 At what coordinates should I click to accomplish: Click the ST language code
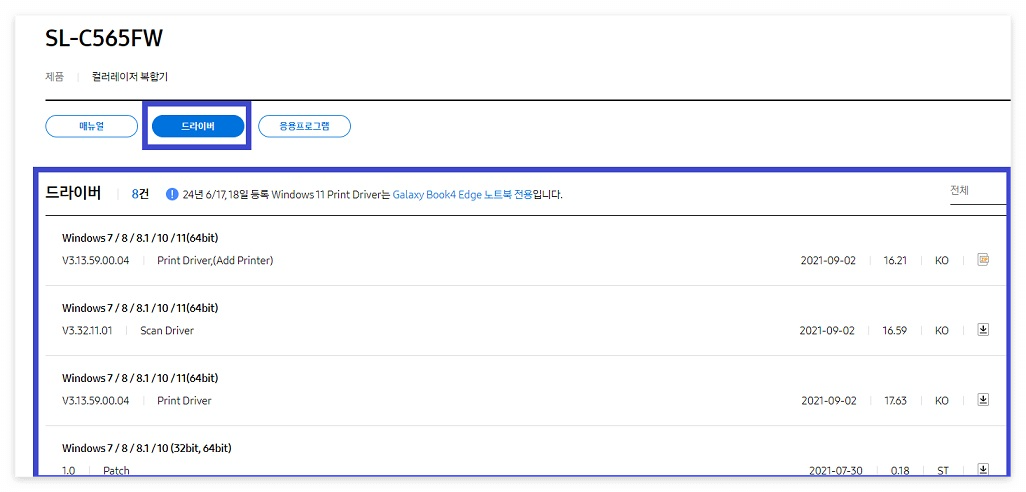(942, 470)
